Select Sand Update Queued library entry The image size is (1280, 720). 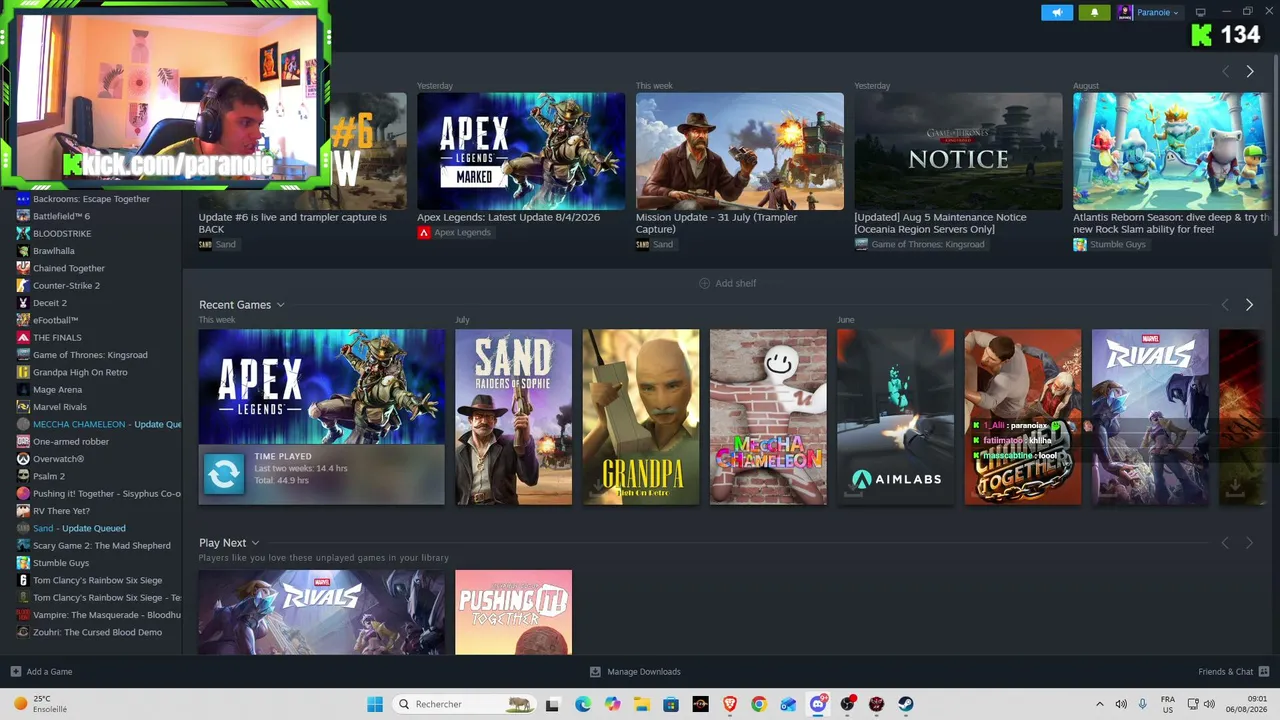point(79,528)
